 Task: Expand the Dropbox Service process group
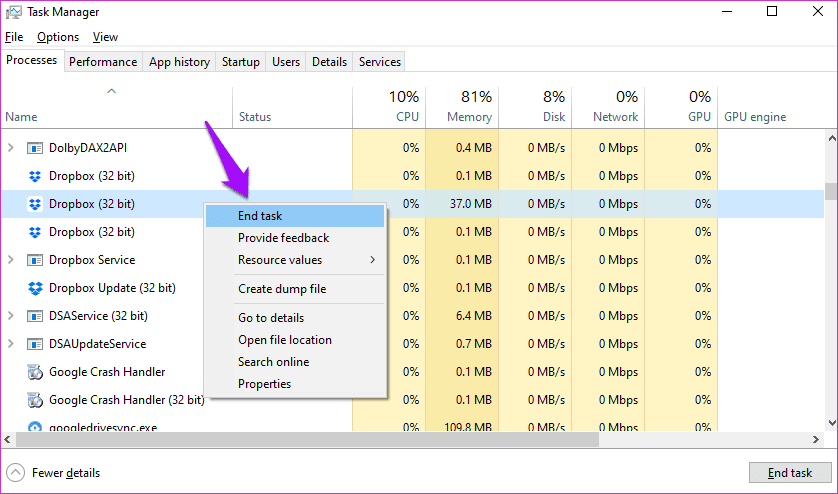[x=11, y=259]
